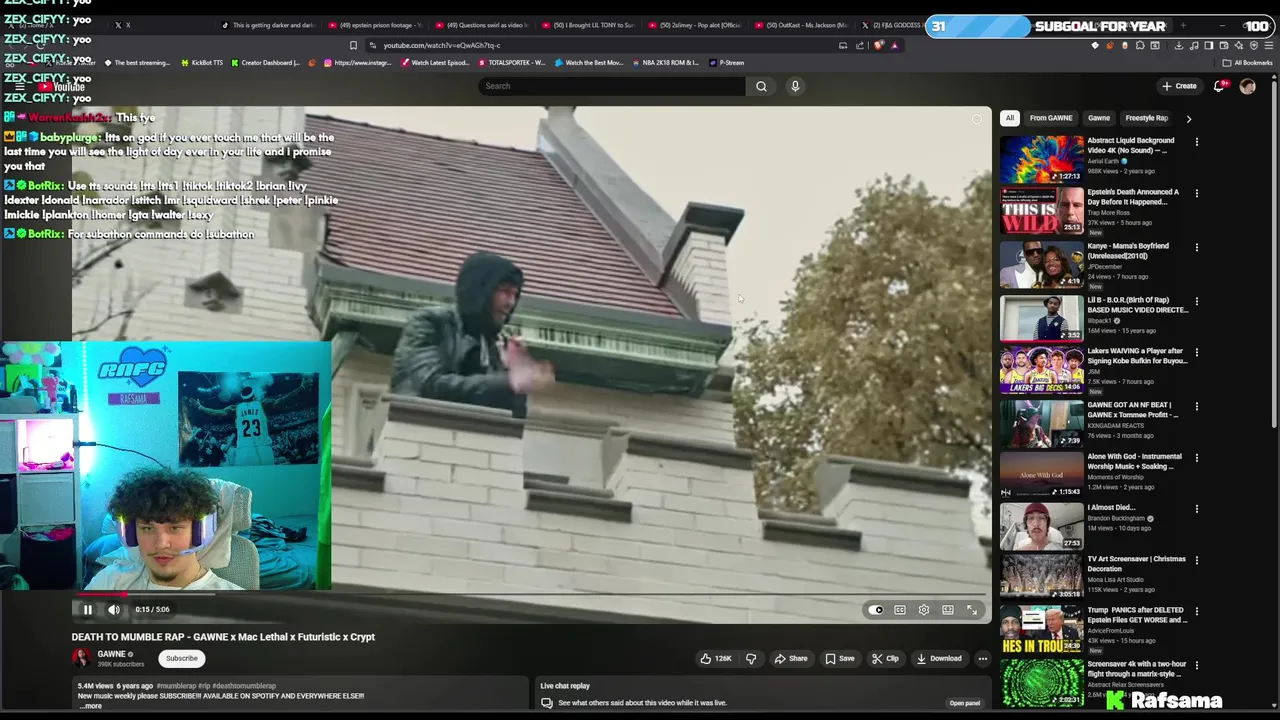Pause the YouTube video
The image size is (1280, 720).
pos(88,609)
